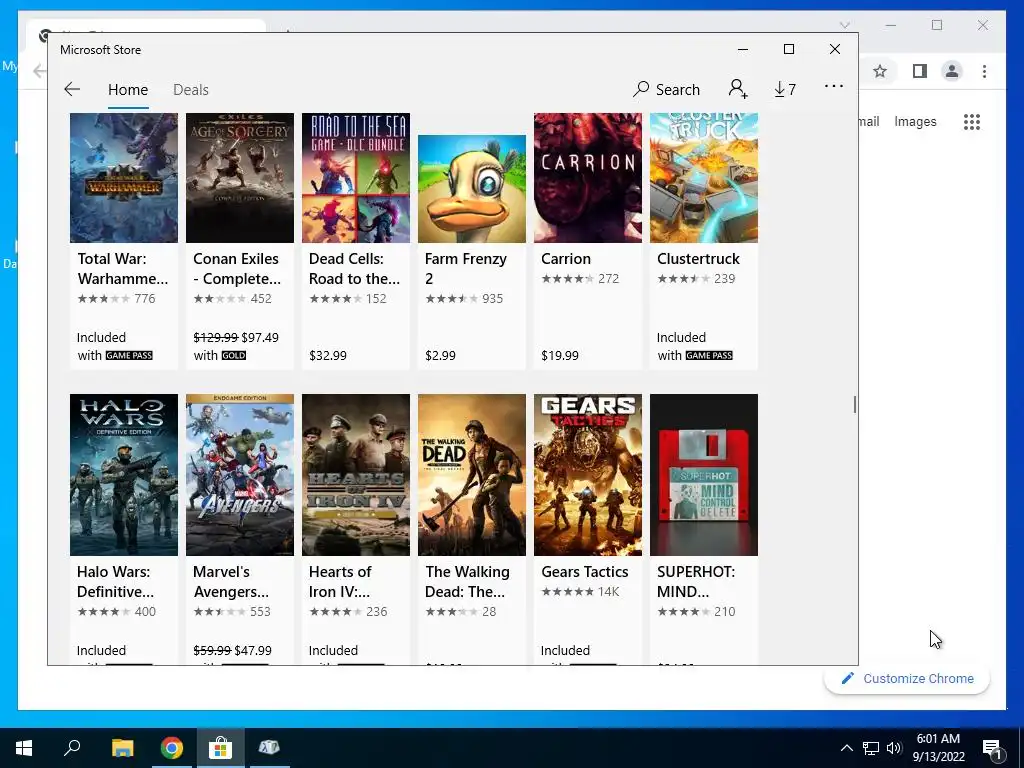Click the Gears Tactics 14K star rating
The height and width of the screenshot is (768, 1024).
coord(580,592)
